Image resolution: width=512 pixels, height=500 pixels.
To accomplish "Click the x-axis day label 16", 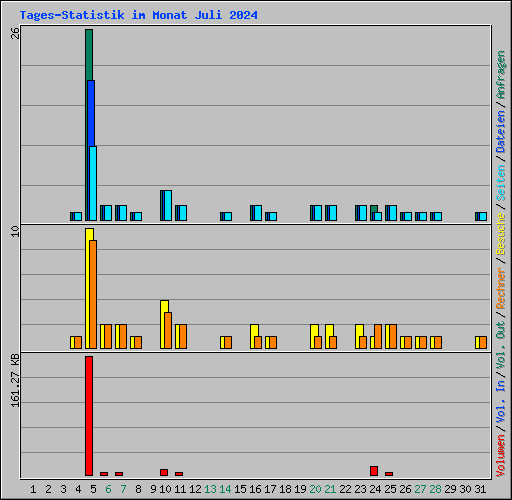I will point(255,489).
